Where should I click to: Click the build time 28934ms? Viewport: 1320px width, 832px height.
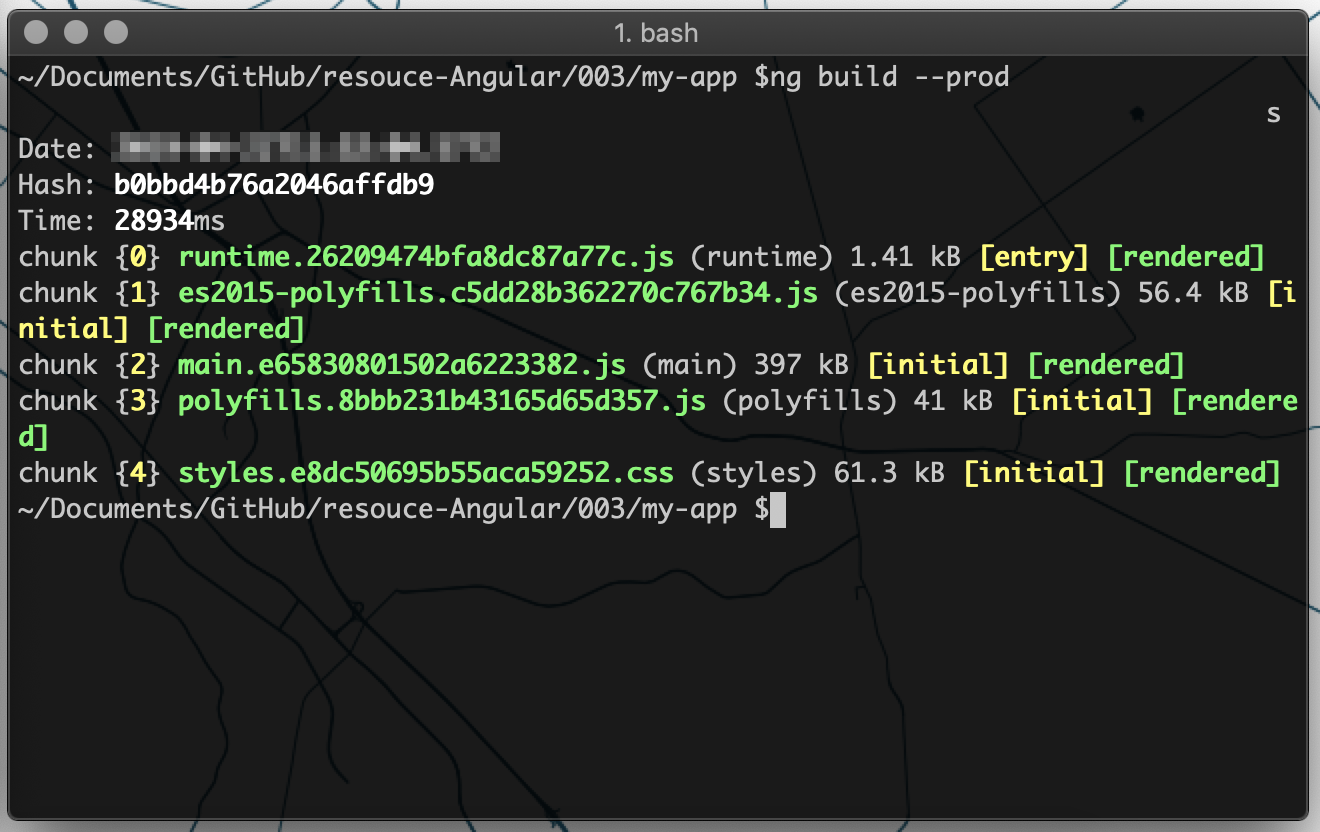170,221
